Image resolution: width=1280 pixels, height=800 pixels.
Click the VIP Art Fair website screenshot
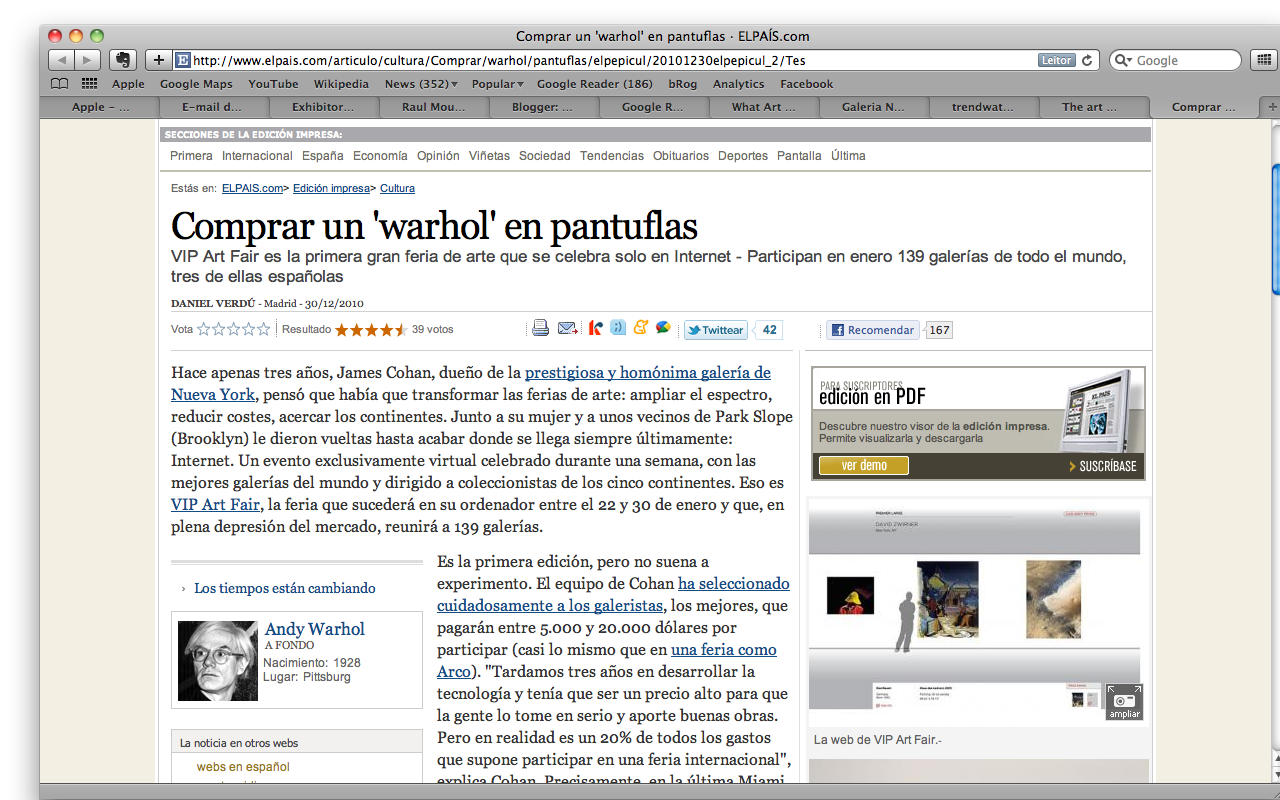979,612
